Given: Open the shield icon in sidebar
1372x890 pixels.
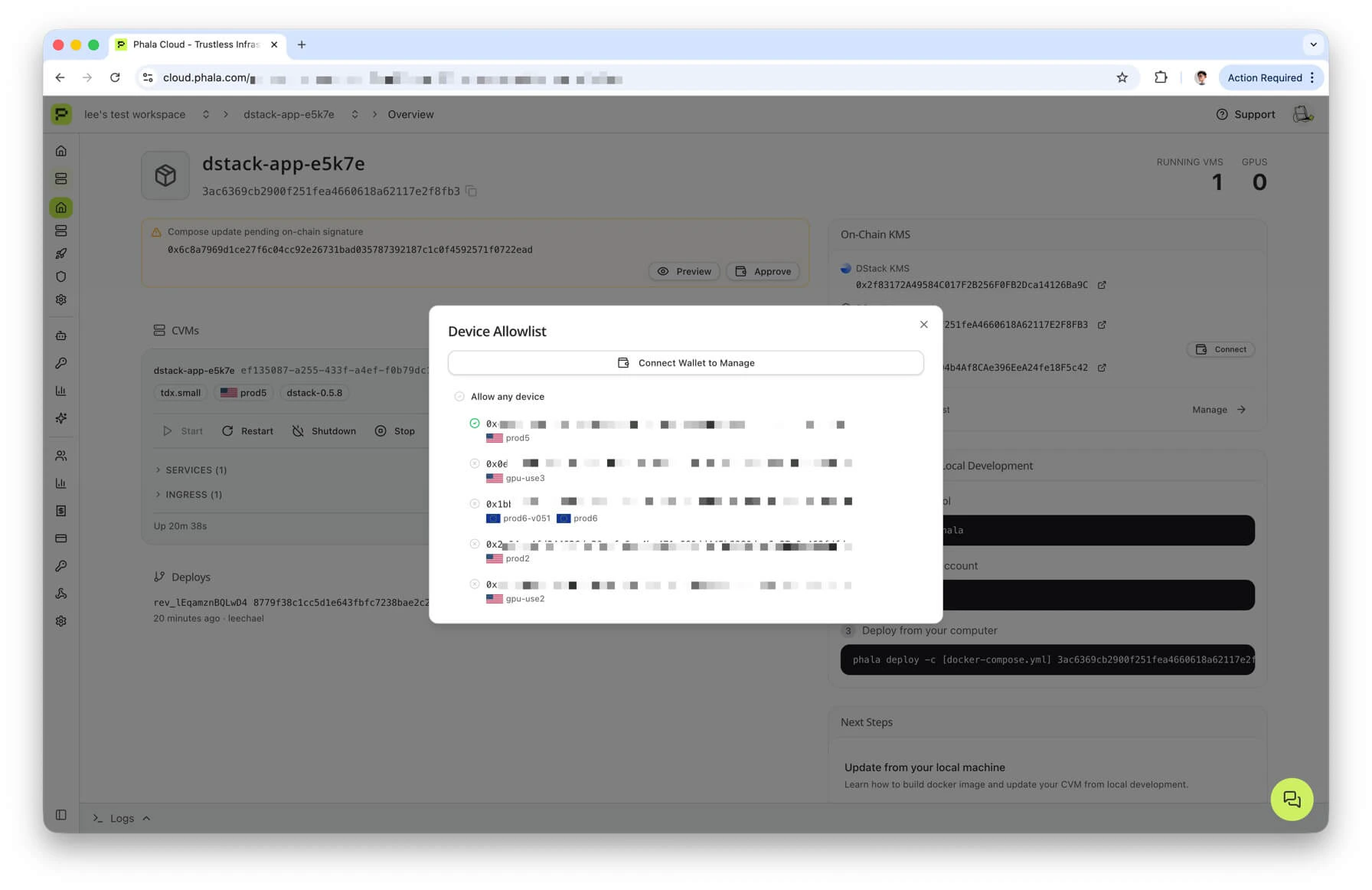Looking at the screenshot, I should tap(61, 276).
